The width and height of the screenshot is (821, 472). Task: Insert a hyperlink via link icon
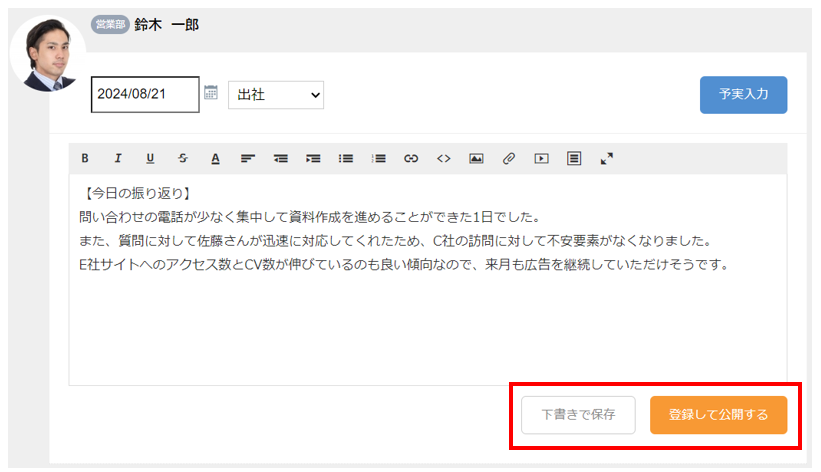coord(411,158)
